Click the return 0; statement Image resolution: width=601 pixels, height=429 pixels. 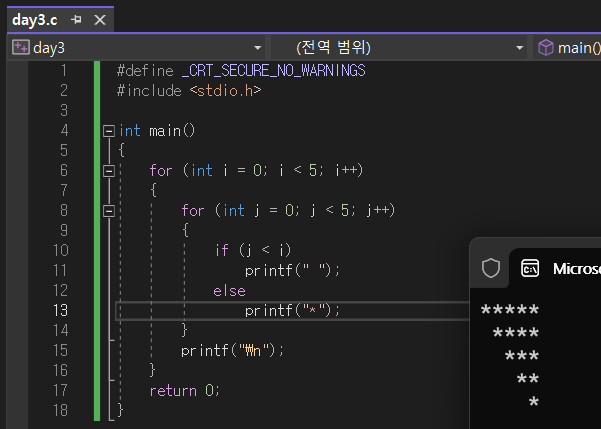(x=184, y=391)
